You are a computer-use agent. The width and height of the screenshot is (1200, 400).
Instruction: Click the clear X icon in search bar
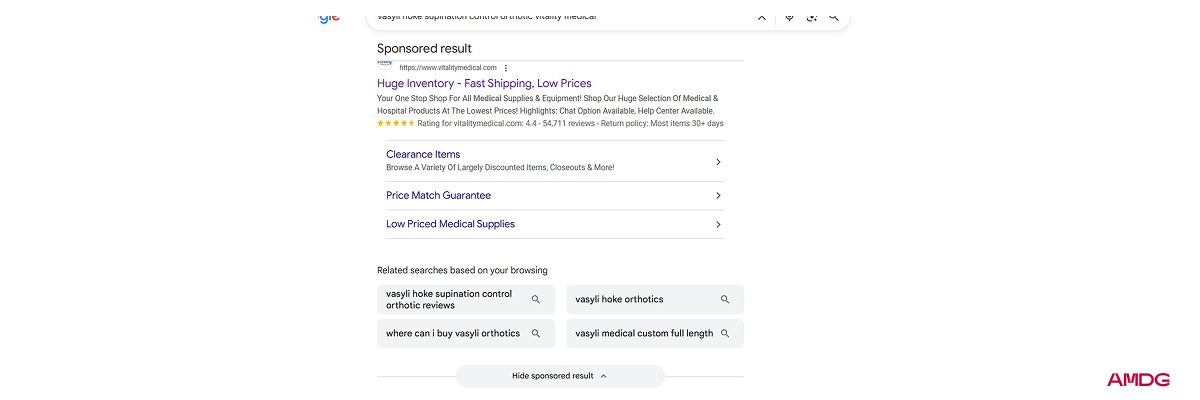coord(762,17)
